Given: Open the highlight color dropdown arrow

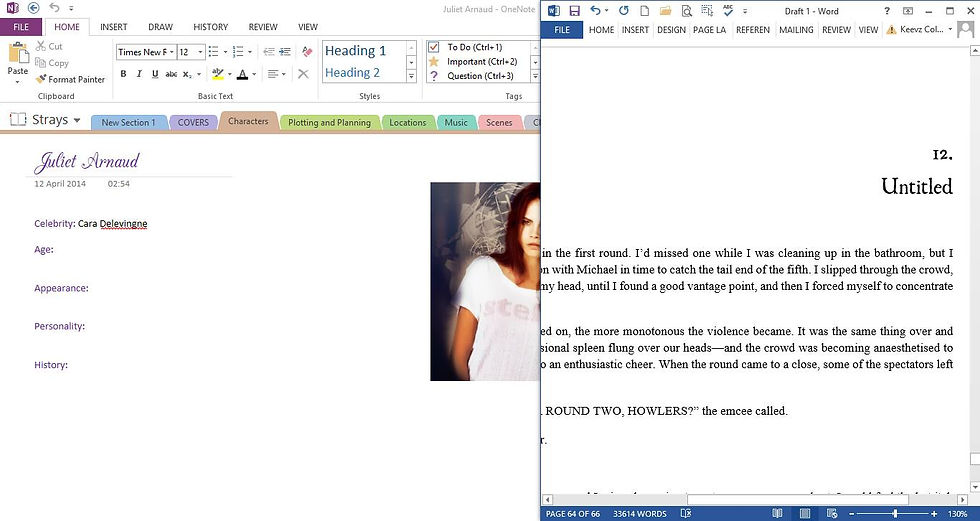Looking at the screenshot, I should (229, 74).
